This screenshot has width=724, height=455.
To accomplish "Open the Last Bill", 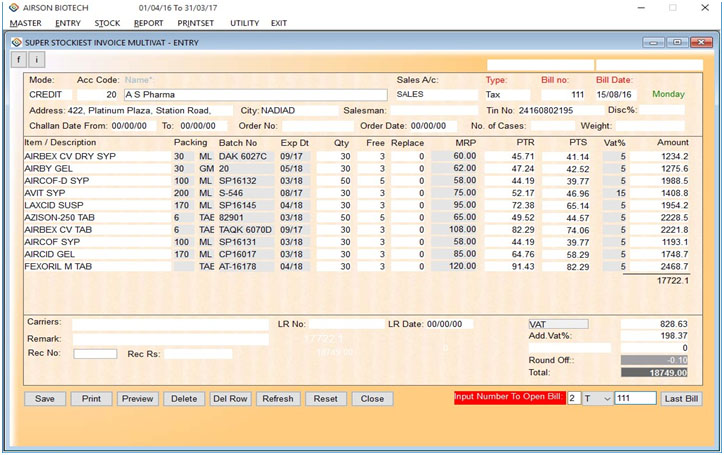I will tap(681, 398).
